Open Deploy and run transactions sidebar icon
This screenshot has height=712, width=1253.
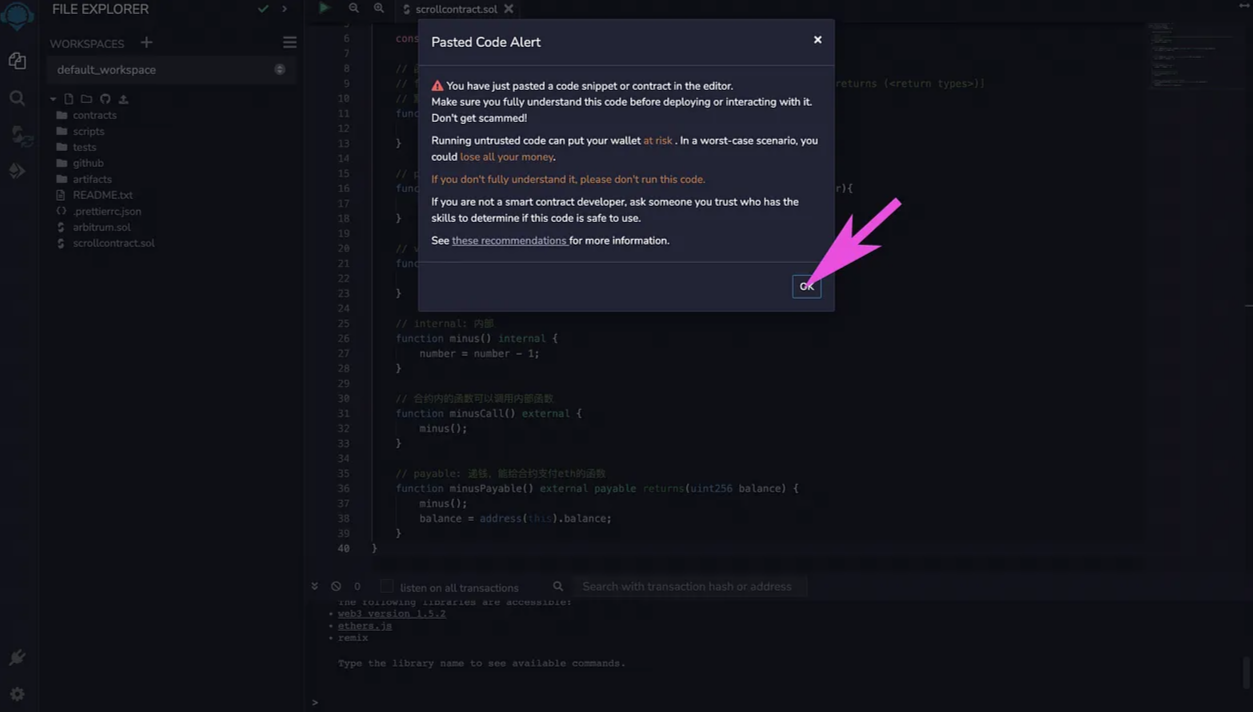17,171
